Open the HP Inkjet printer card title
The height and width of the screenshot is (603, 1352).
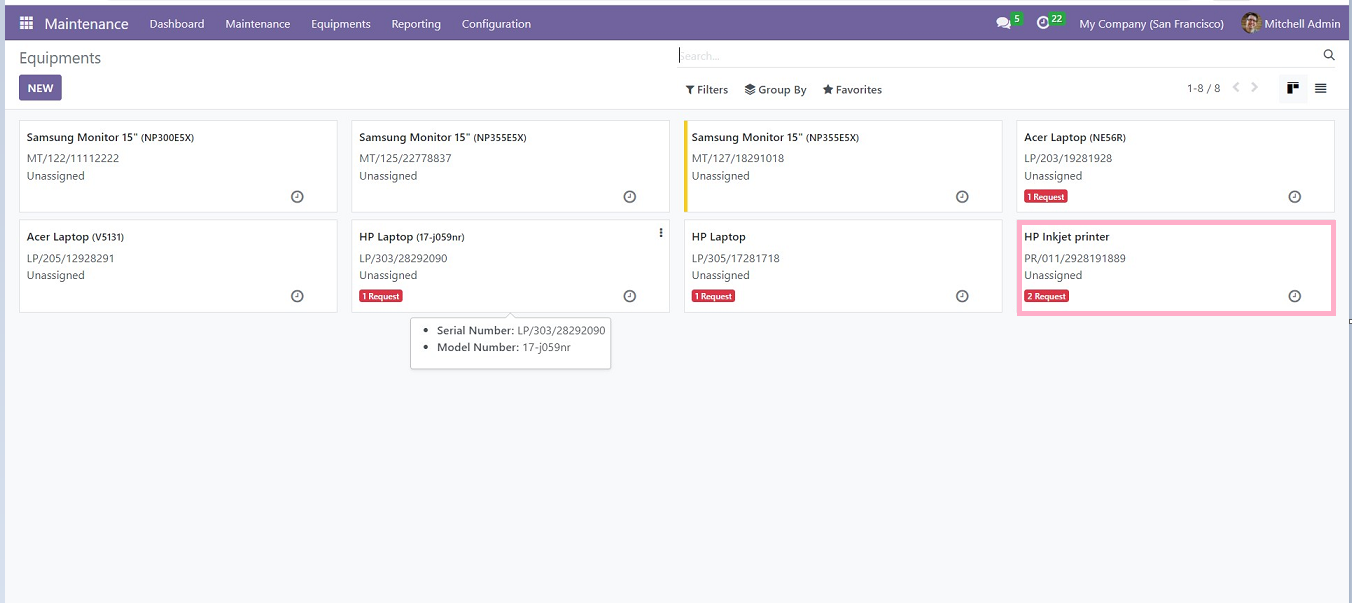coord(1067,237)
